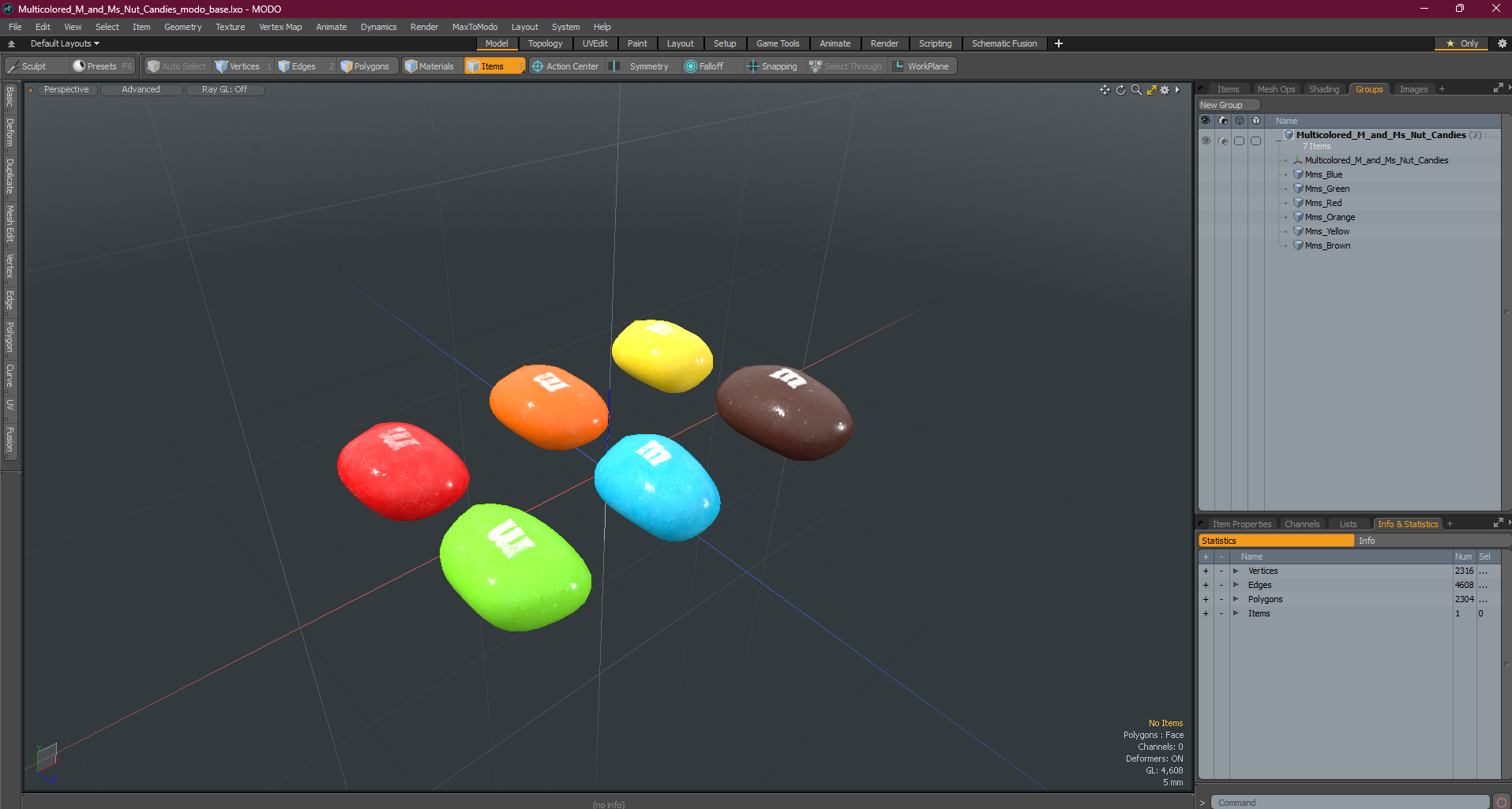Expand the Vertices statistics row
This screenshot has width=1512, height=809.
coord(1236,571)
